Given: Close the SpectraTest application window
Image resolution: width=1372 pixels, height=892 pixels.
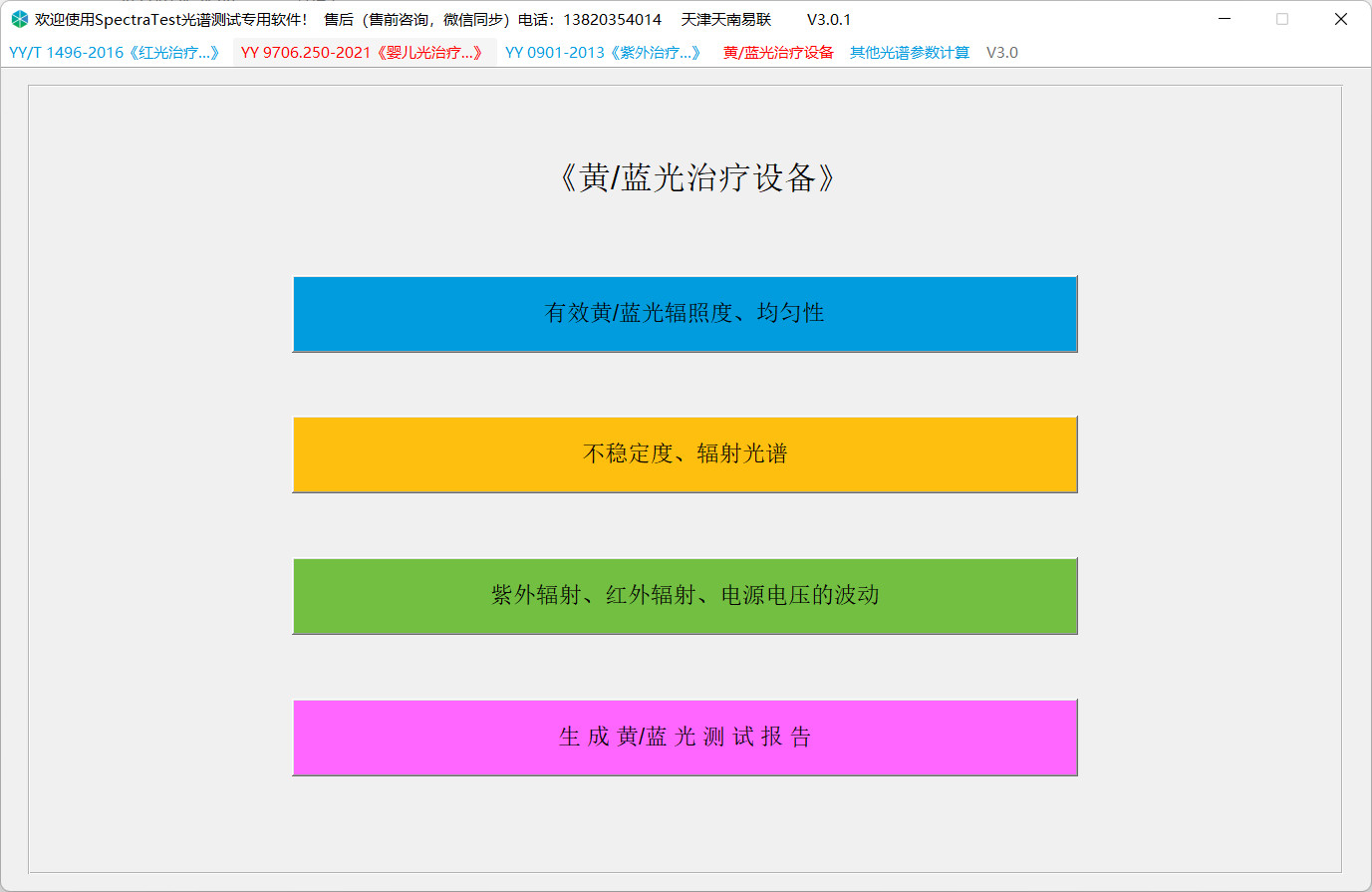Looking at the screenshot, I should click(1340, 19).
